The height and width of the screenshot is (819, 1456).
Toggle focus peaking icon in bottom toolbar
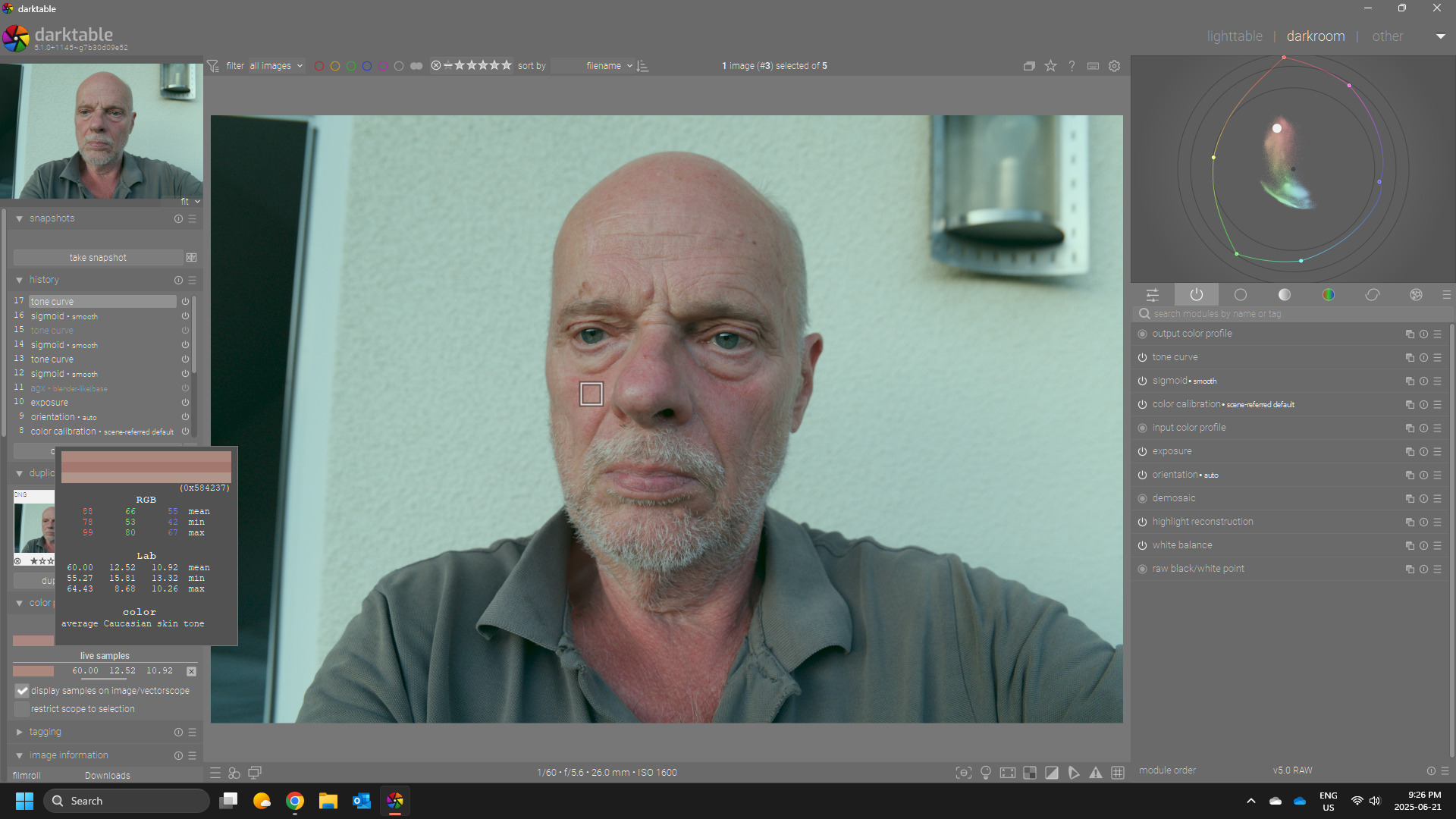(964, 773)
